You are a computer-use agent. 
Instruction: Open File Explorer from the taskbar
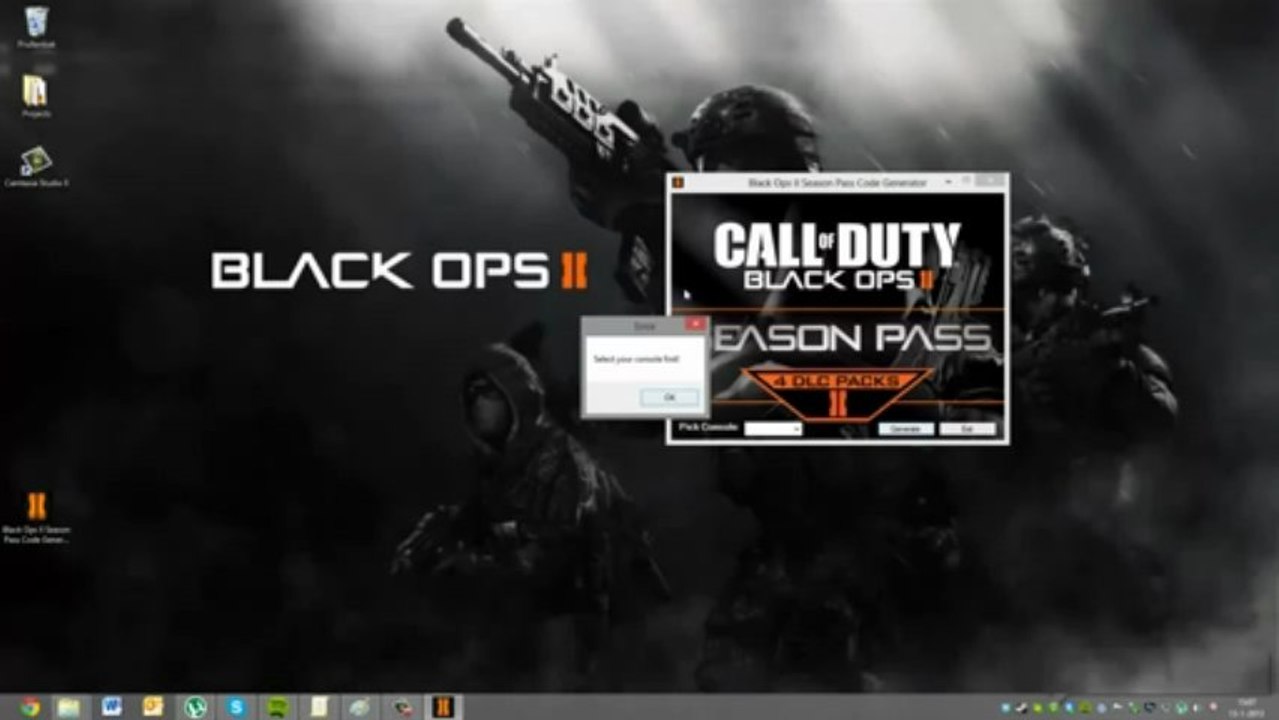pos(69,707)
